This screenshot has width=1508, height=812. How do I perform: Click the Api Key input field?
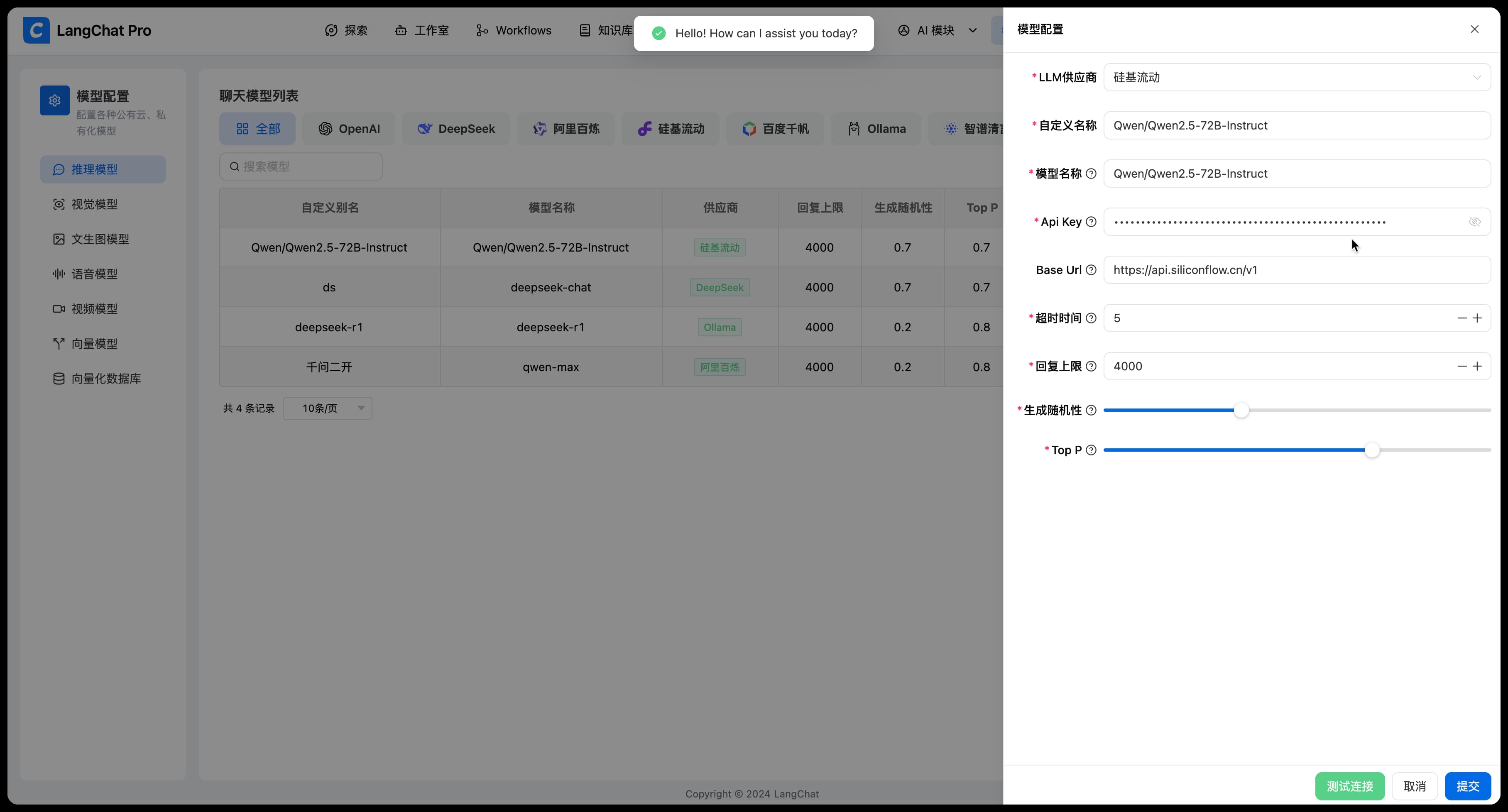[x=1297, y=222]
